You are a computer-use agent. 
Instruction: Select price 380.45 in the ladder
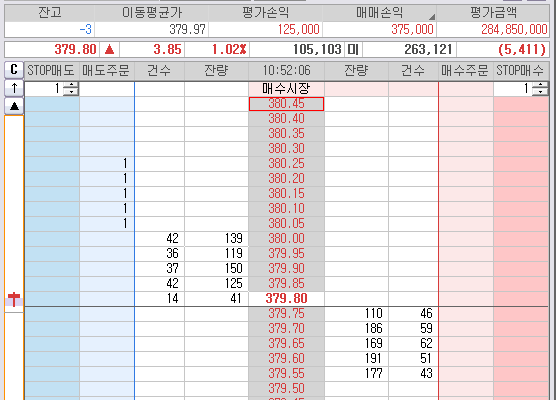286,104
